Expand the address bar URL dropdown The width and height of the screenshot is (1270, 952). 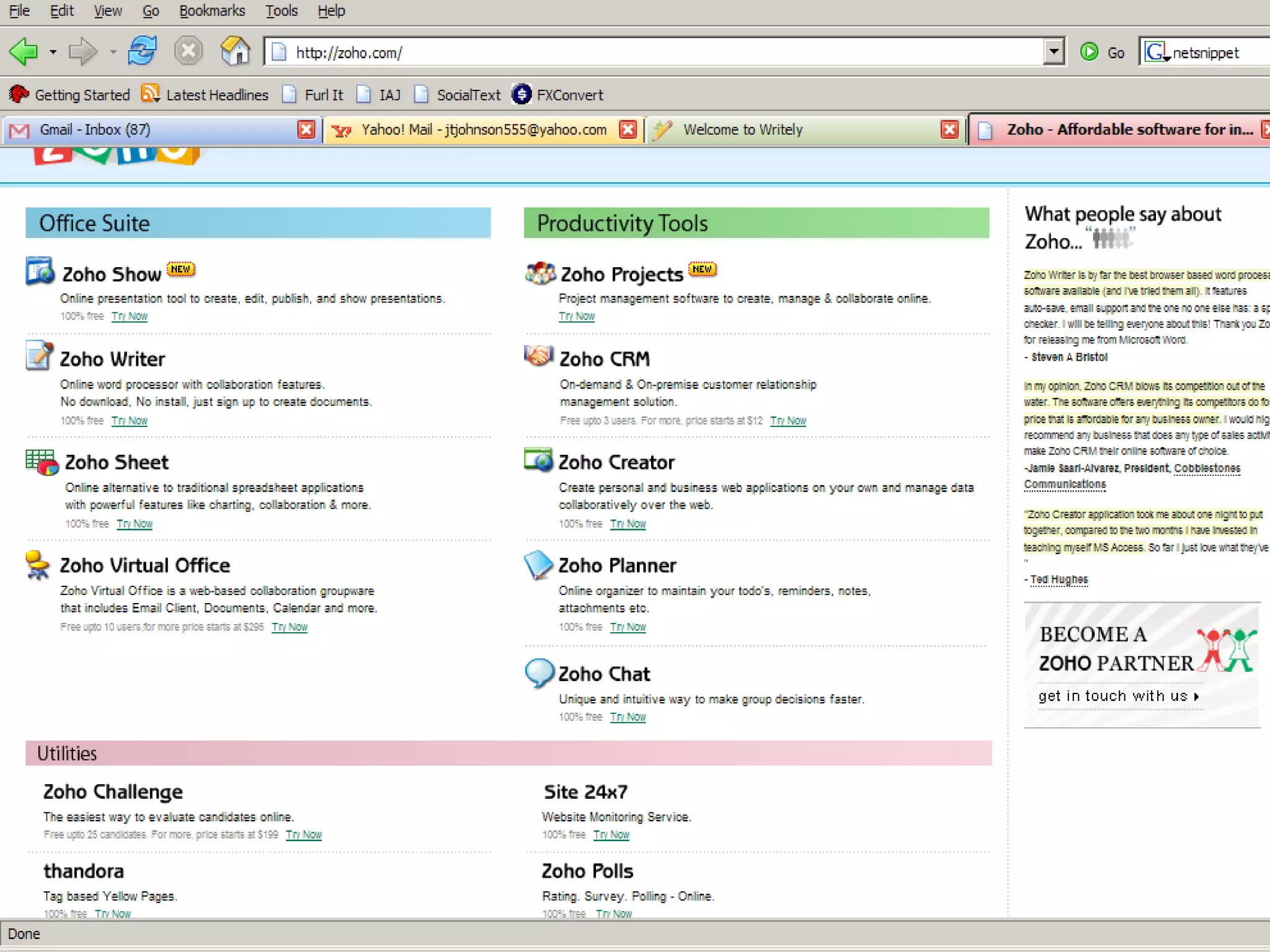[x=1054, y=52]
